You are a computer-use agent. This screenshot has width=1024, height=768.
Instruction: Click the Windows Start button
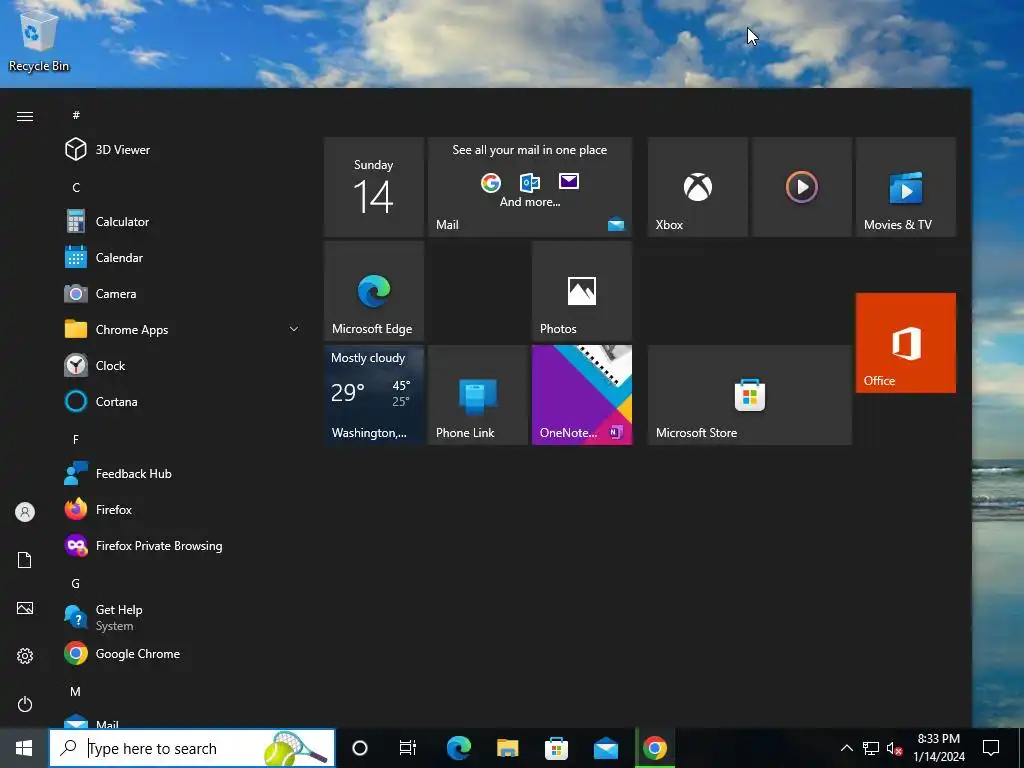pyautogui.click(x=24, y=748)
